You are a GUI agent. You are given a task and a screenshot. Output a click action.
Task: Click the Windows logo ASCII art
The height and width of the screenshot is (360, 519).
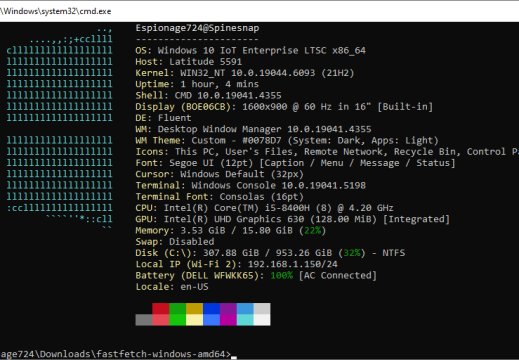coord(60,129)
